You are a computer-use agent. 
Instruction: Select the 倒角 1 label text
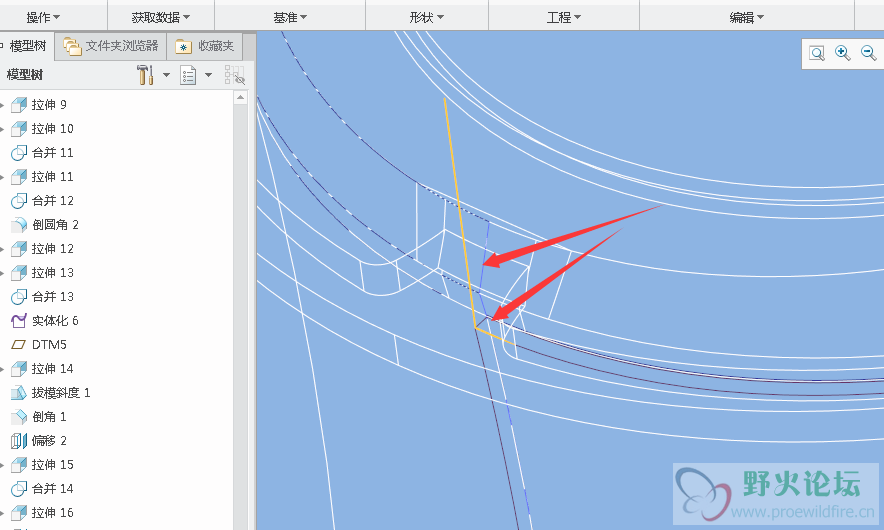[49, 417]
